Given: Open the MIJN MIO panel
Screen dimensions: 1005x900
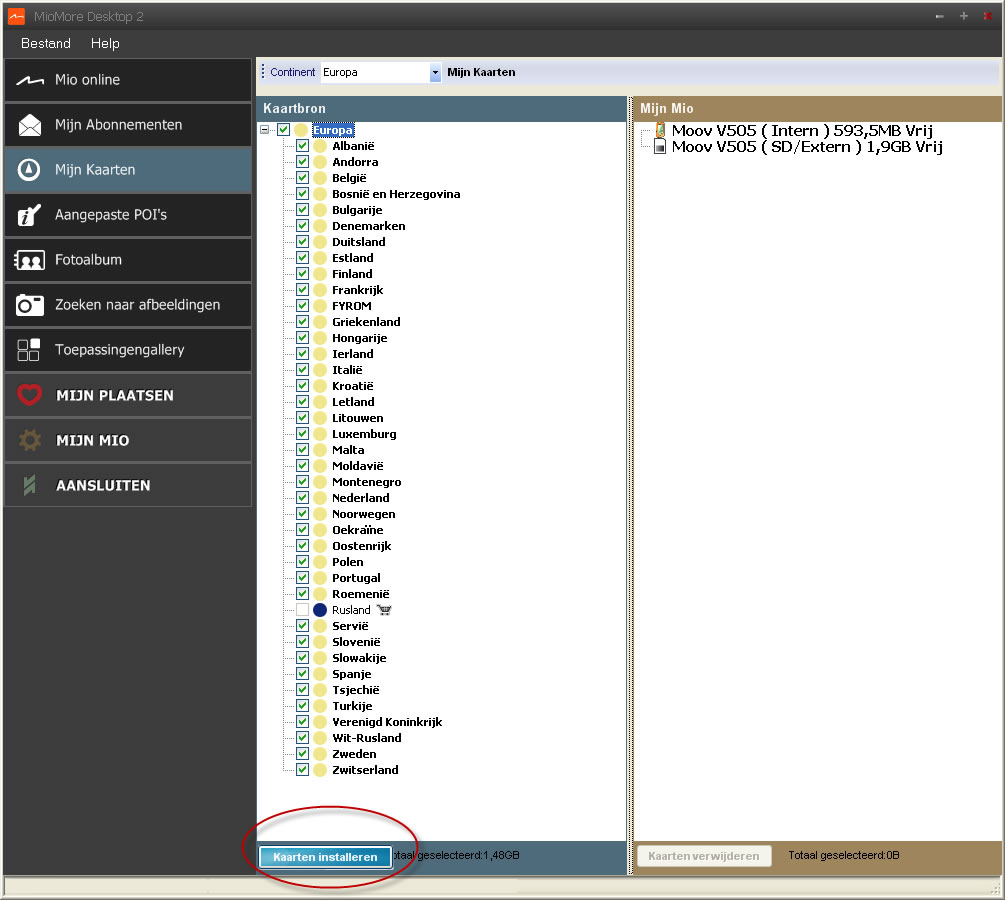Looking at the screenshot, I should 128,440.
